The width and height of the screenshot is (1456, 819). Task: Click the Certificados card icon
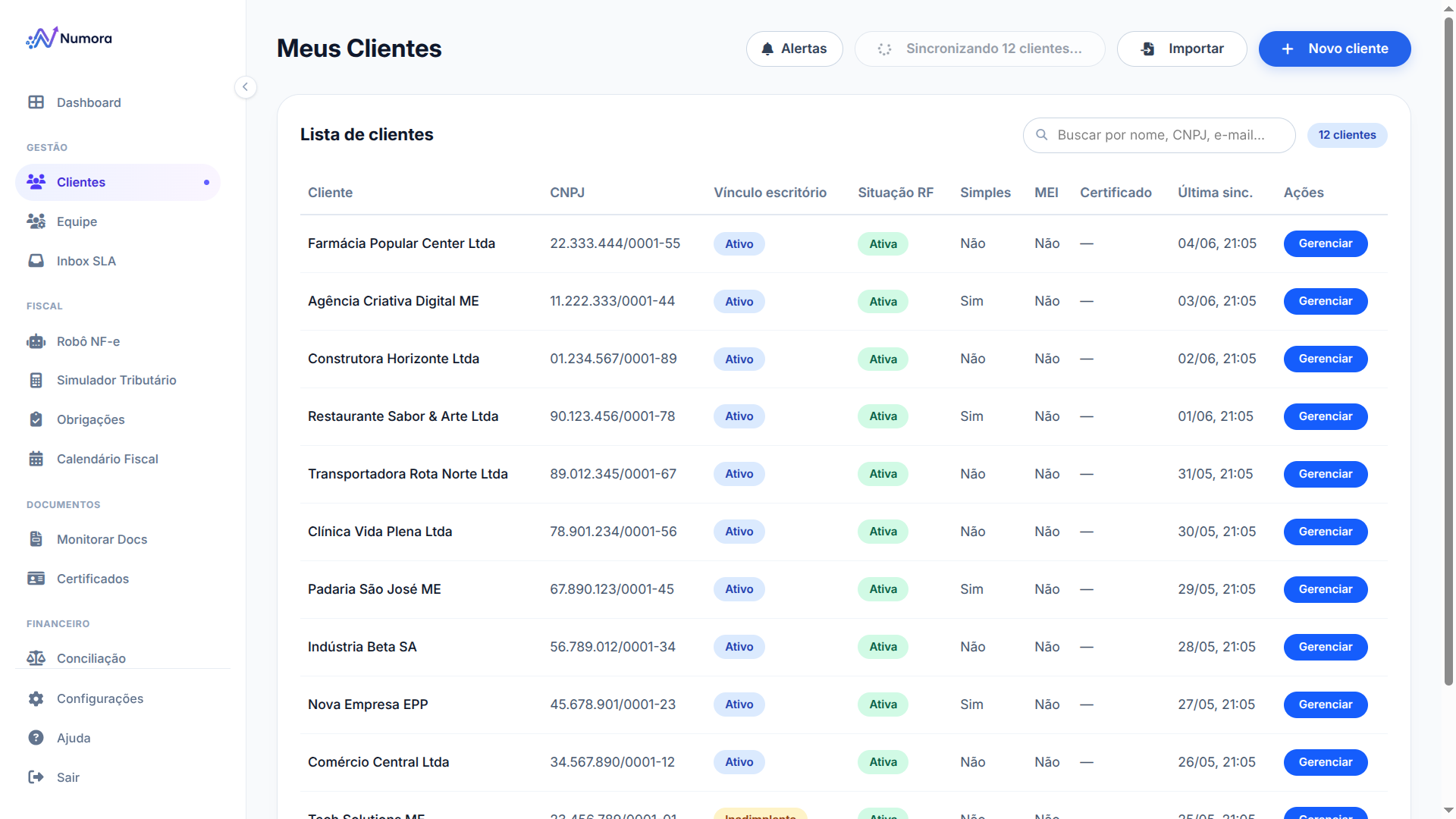click(x=36, y=579)
